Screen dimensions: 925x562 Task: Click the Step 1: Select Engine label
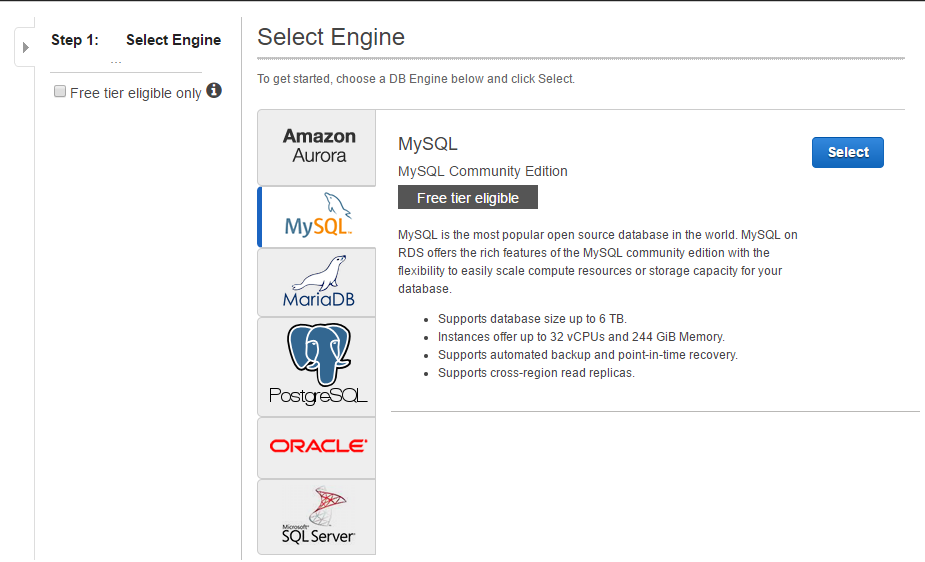(x=136, y=40)
